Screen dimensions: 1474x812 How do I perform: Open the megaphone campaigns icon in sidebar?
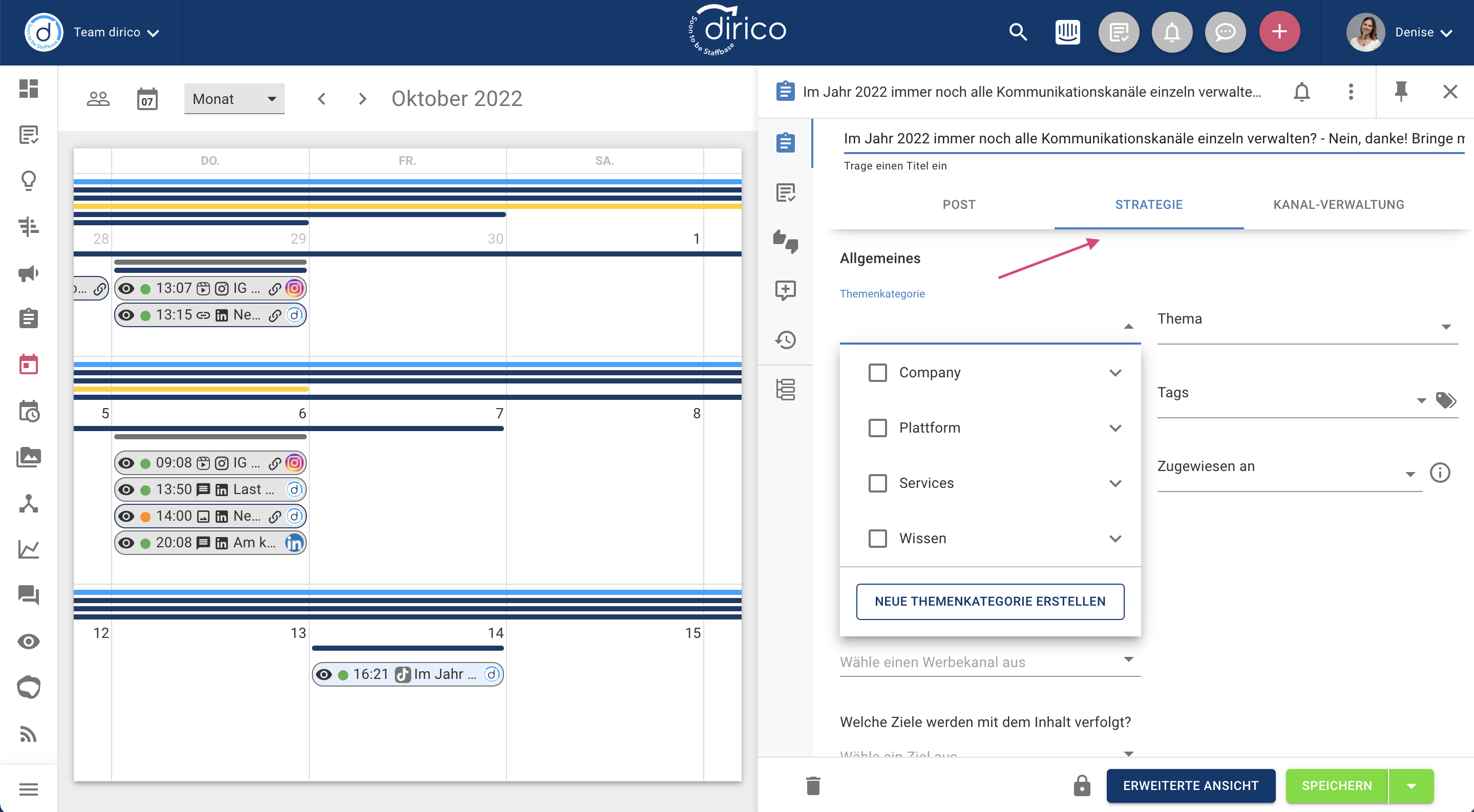click(29, 273)
